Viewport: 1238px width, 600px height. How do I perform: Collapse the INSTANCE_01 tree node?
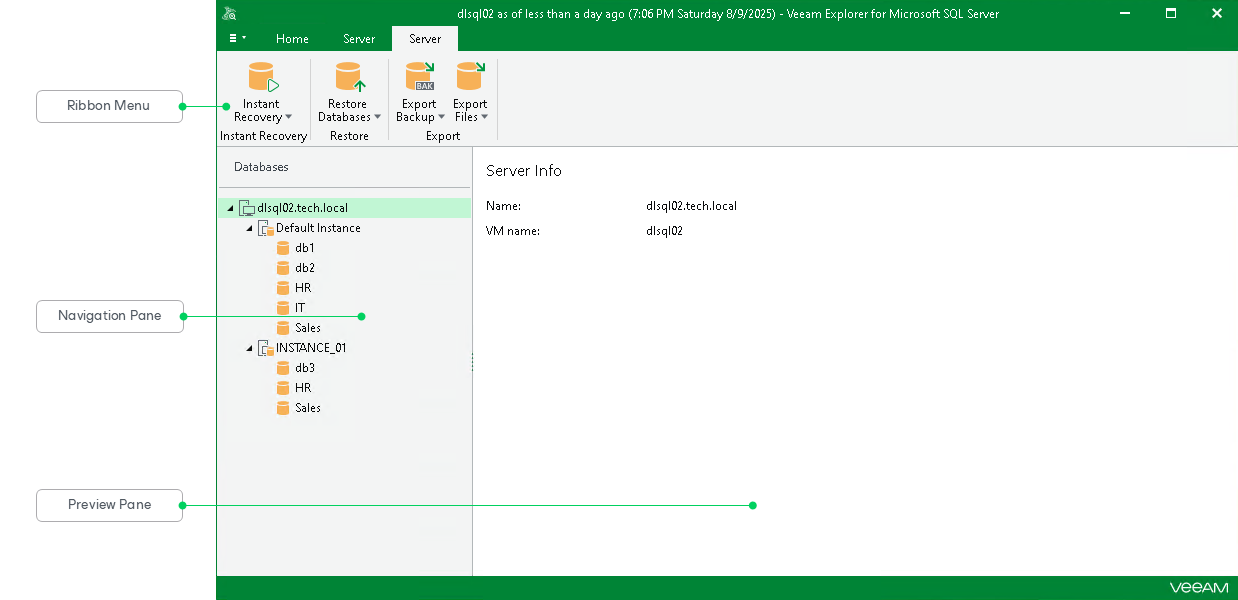coord(249,347)
